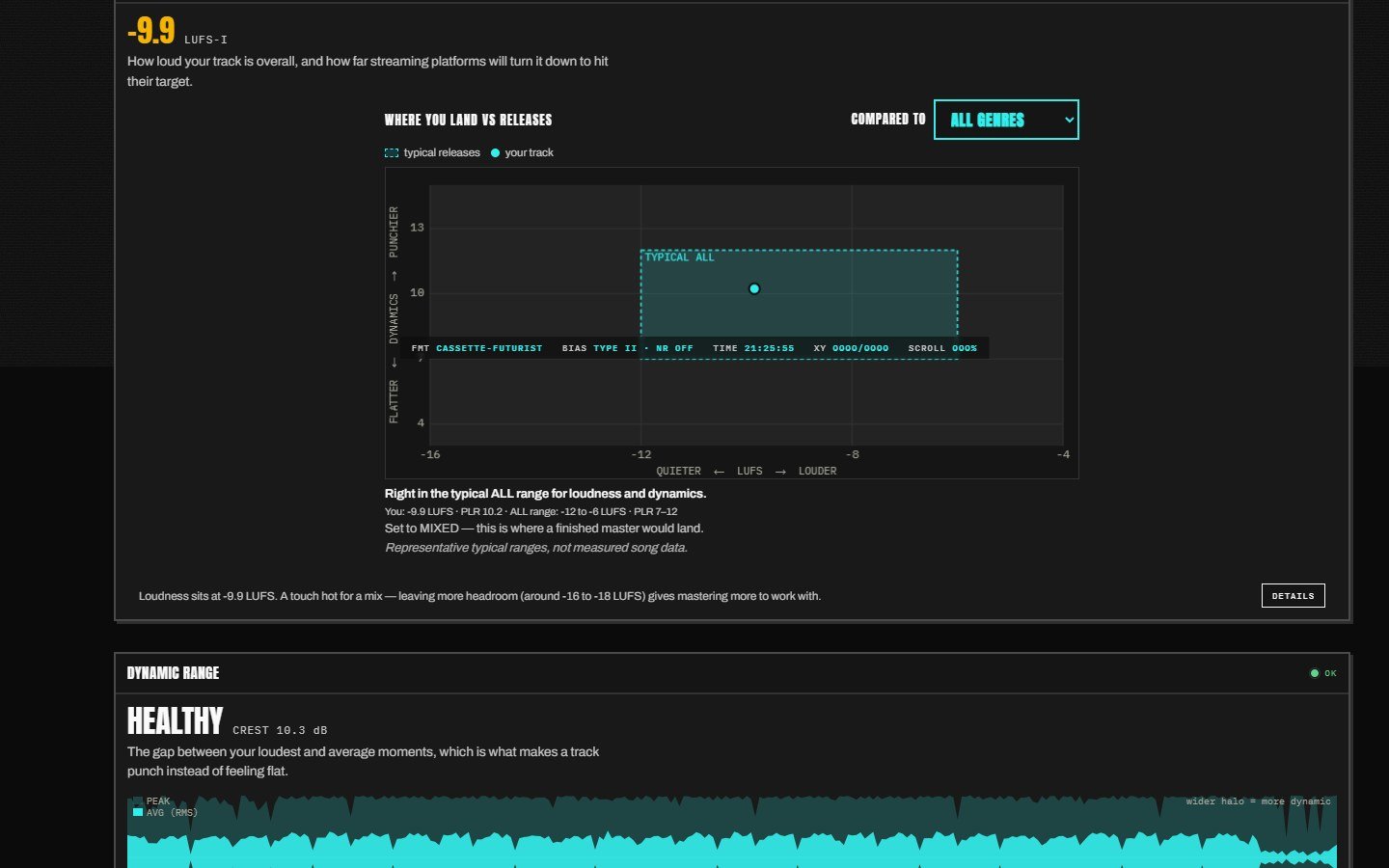Click the Representative typical ranges disclaimer
This screenshot has width=1389, height=868.
coord(536,548)
